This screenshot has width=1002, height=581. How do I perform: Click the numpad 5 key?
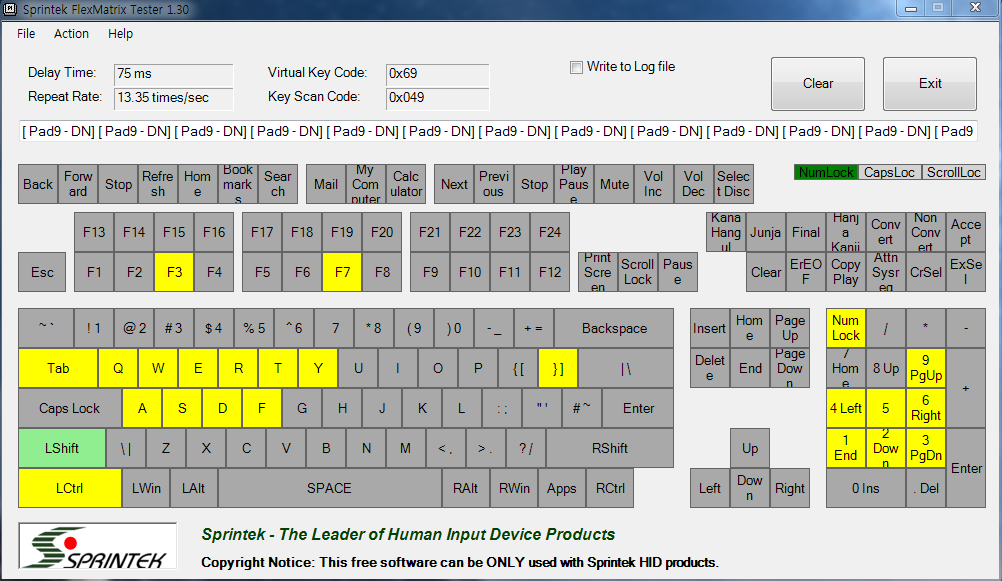(885, 408)
